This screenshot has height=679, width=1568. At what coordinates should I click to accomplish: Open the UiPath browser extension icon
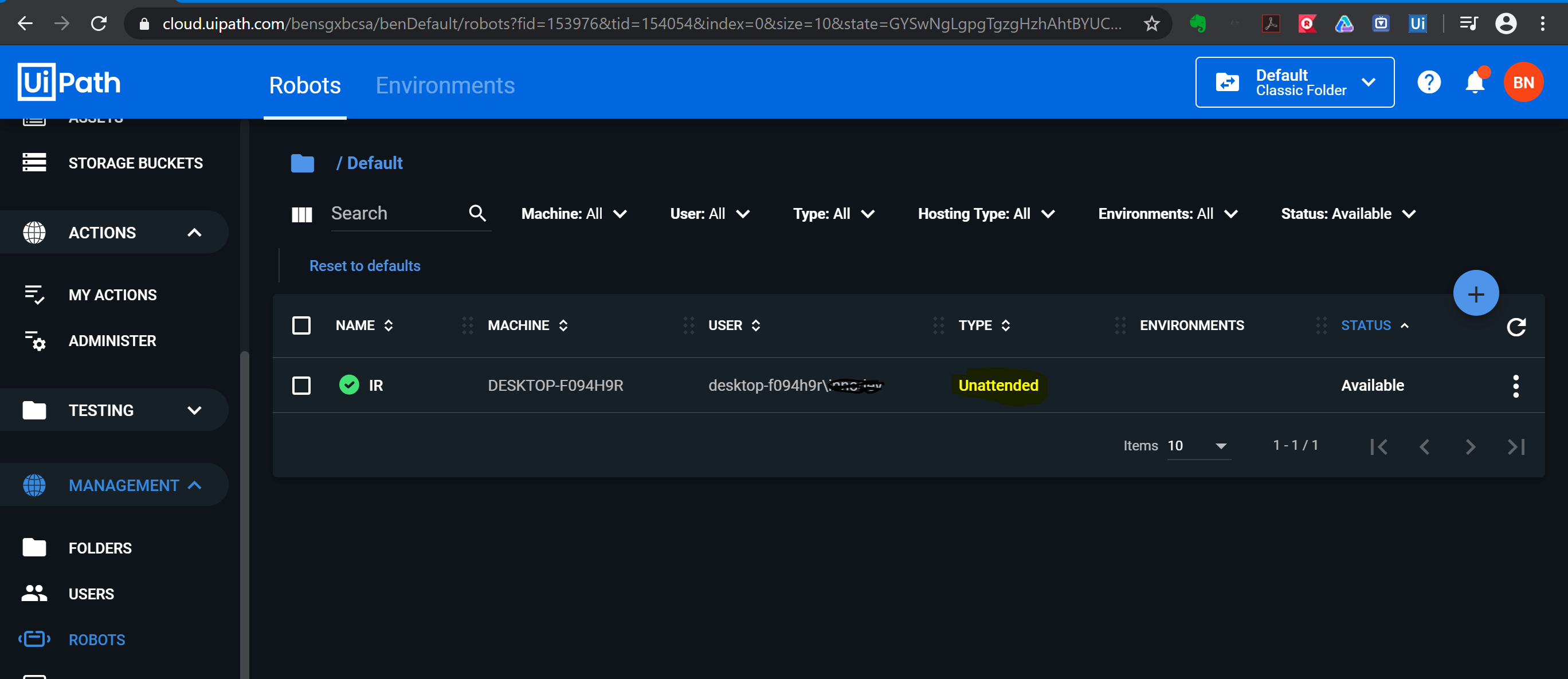pyautogui.click(x=1418, y=23)
